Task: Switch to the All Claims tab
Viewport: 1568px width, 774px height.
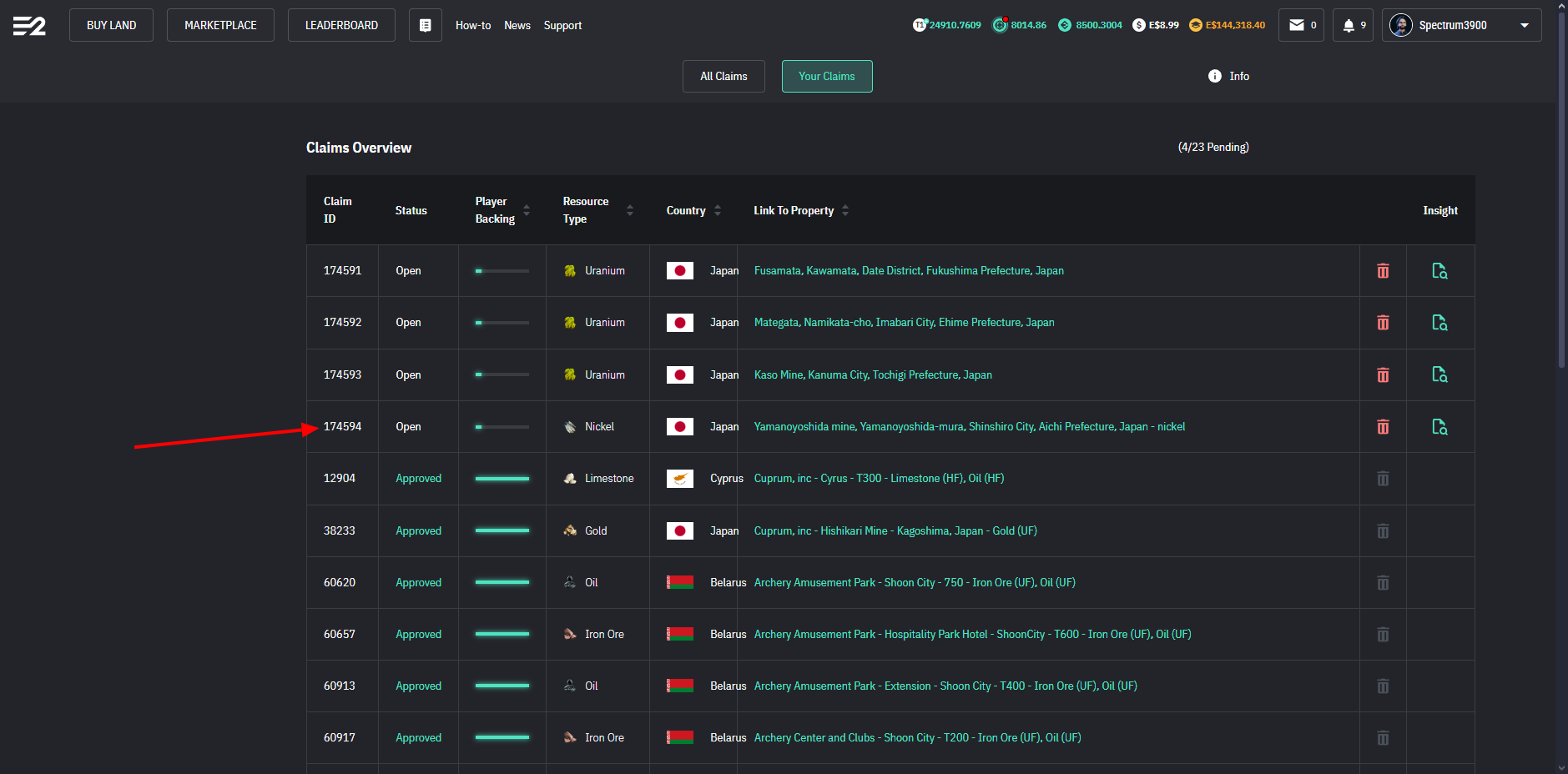Action: 723,76
